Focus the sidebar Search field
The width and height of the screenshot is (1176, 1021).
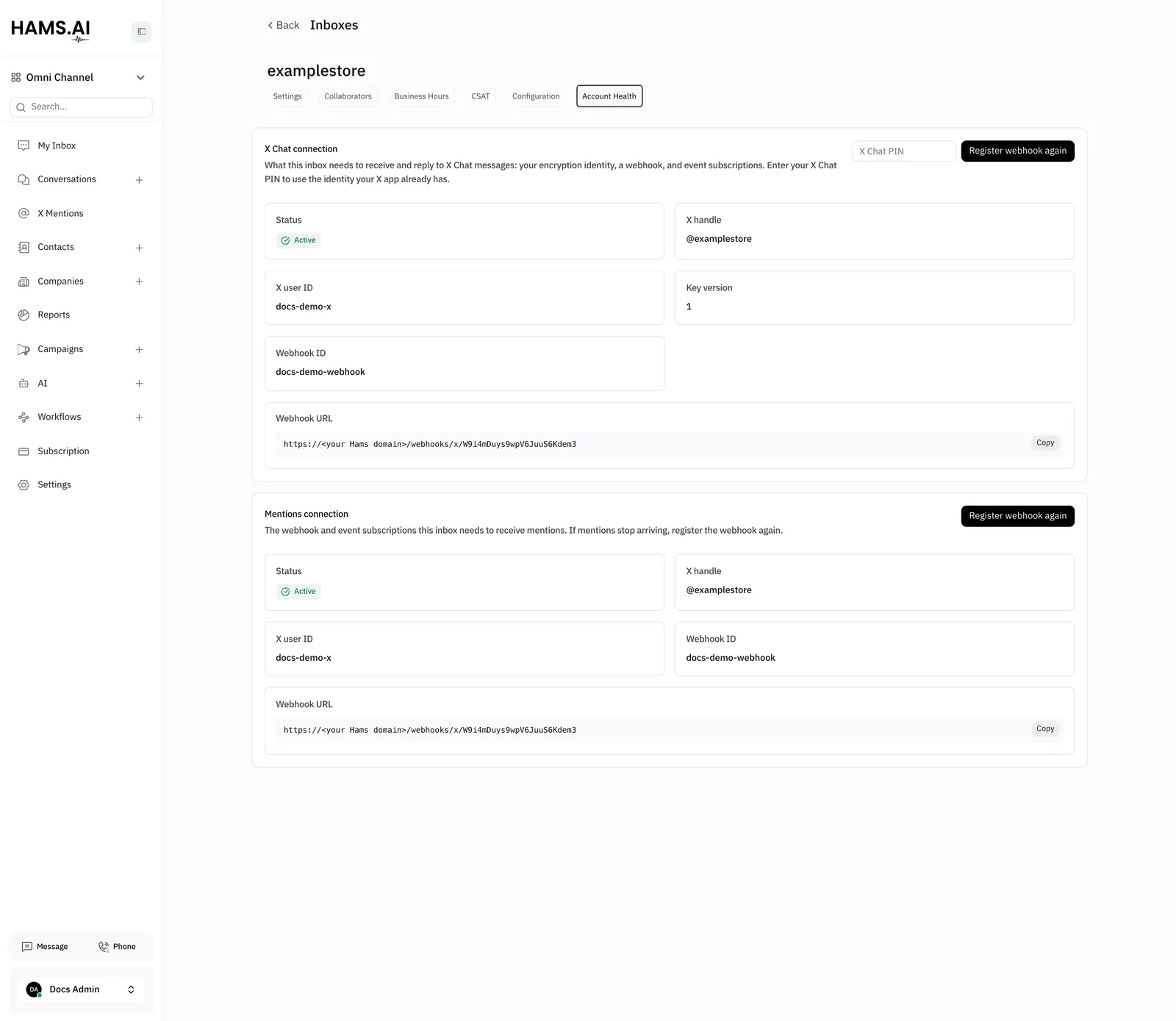(81, 107)
